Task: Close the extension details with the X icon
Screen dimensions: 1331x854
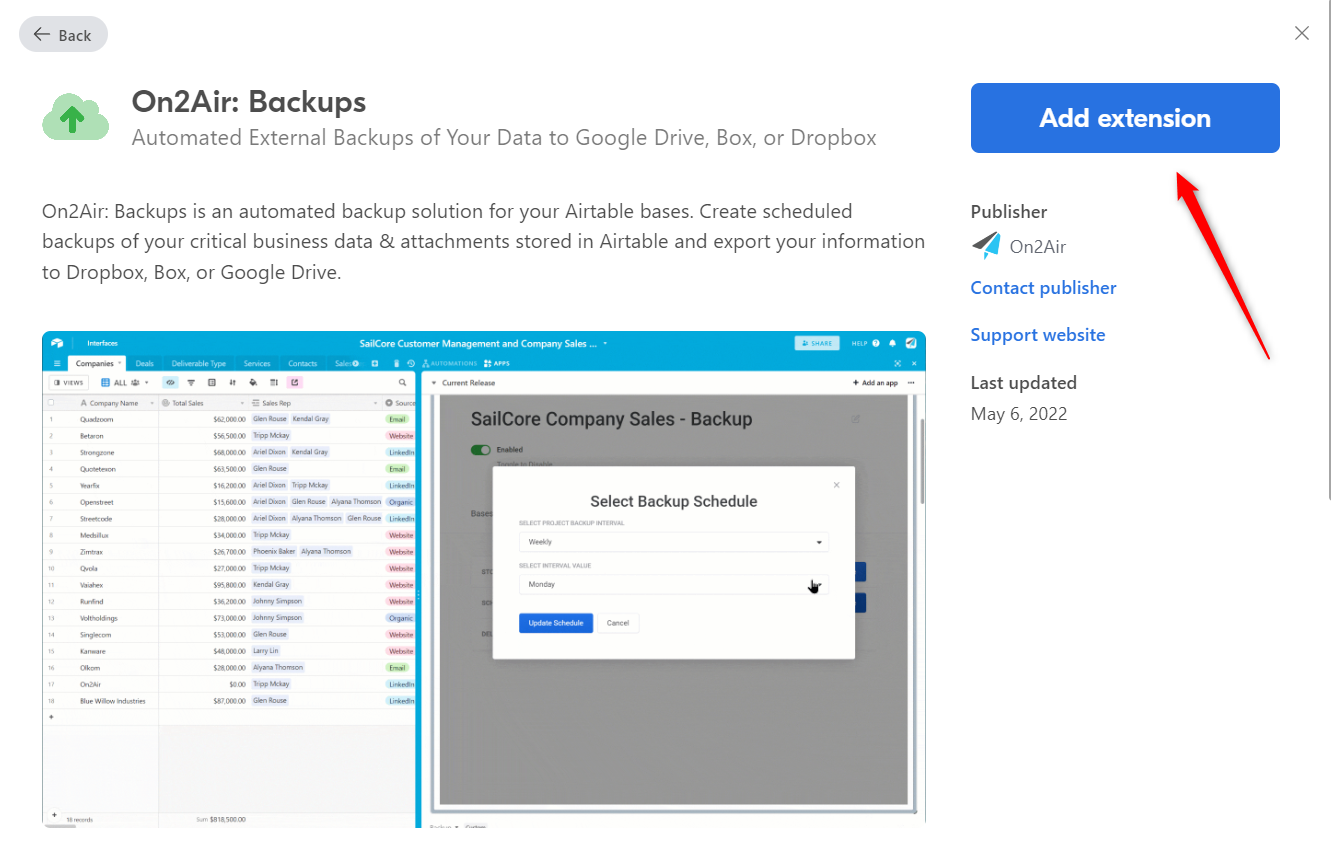Action: tap(1301, 34)
